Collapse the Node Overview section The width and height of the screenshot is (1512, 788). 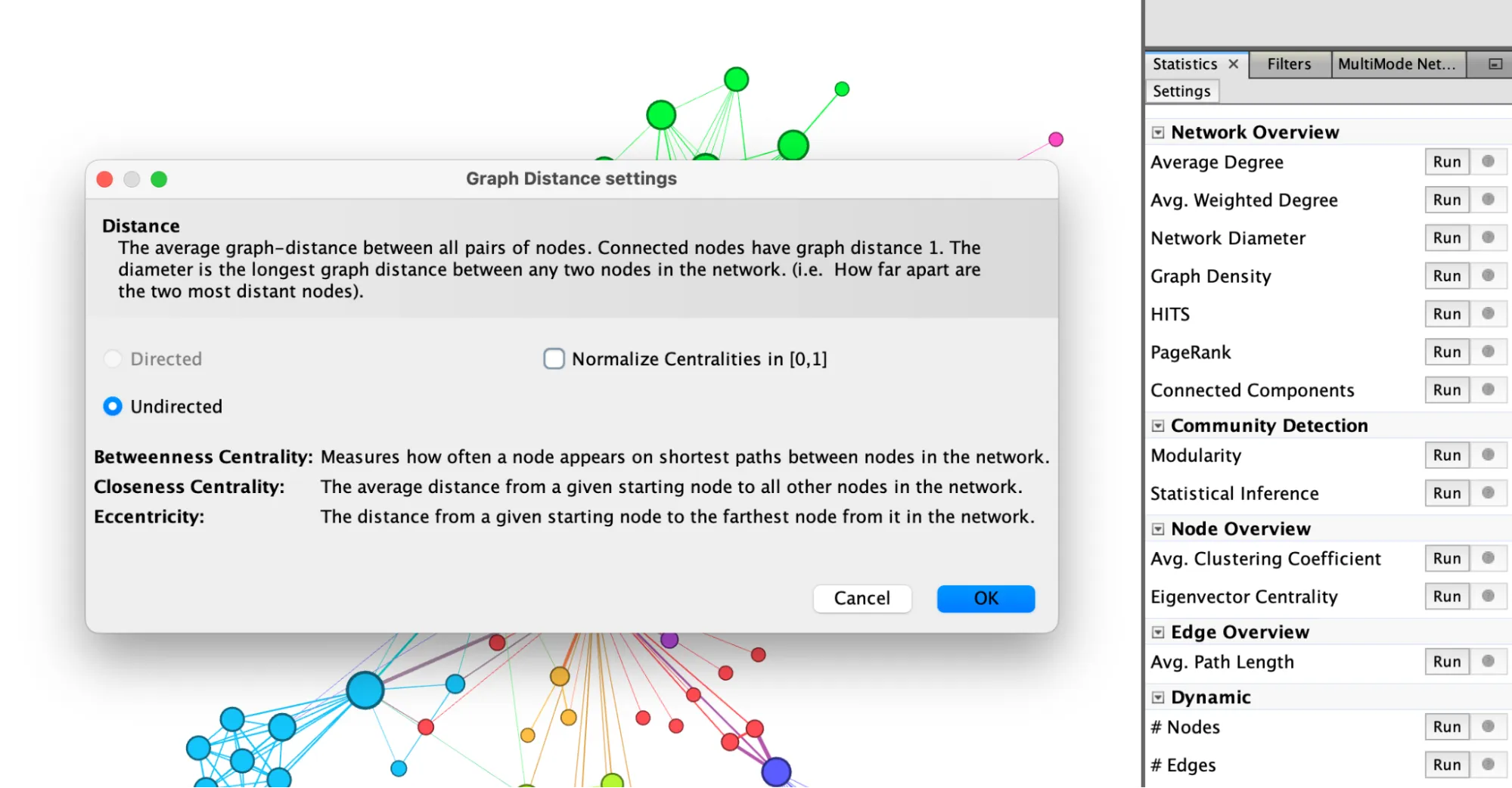pyautogui.click(x=1157, y=529)
